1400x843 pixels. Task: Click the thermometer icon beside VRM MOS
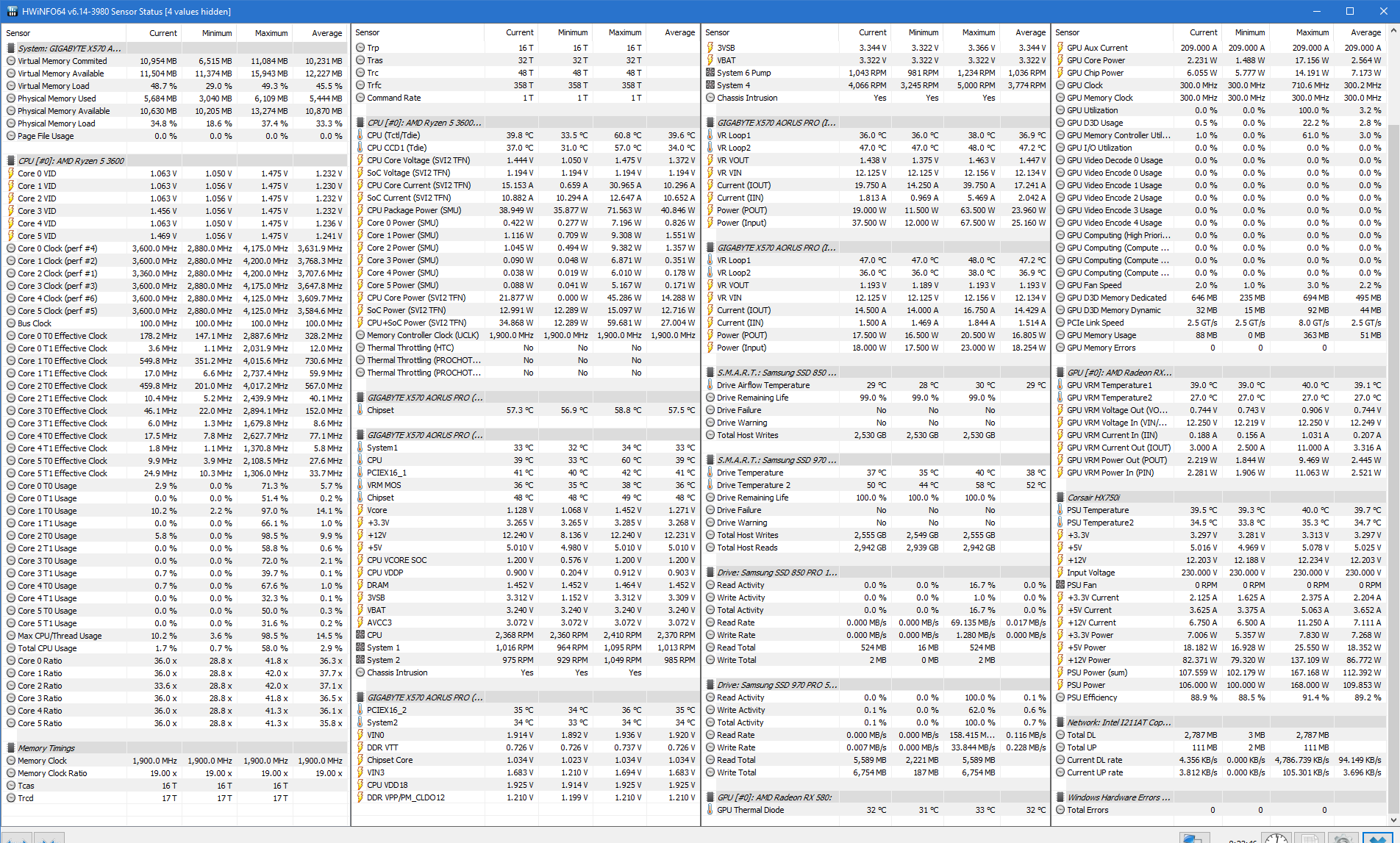click(x=360, y=485)
